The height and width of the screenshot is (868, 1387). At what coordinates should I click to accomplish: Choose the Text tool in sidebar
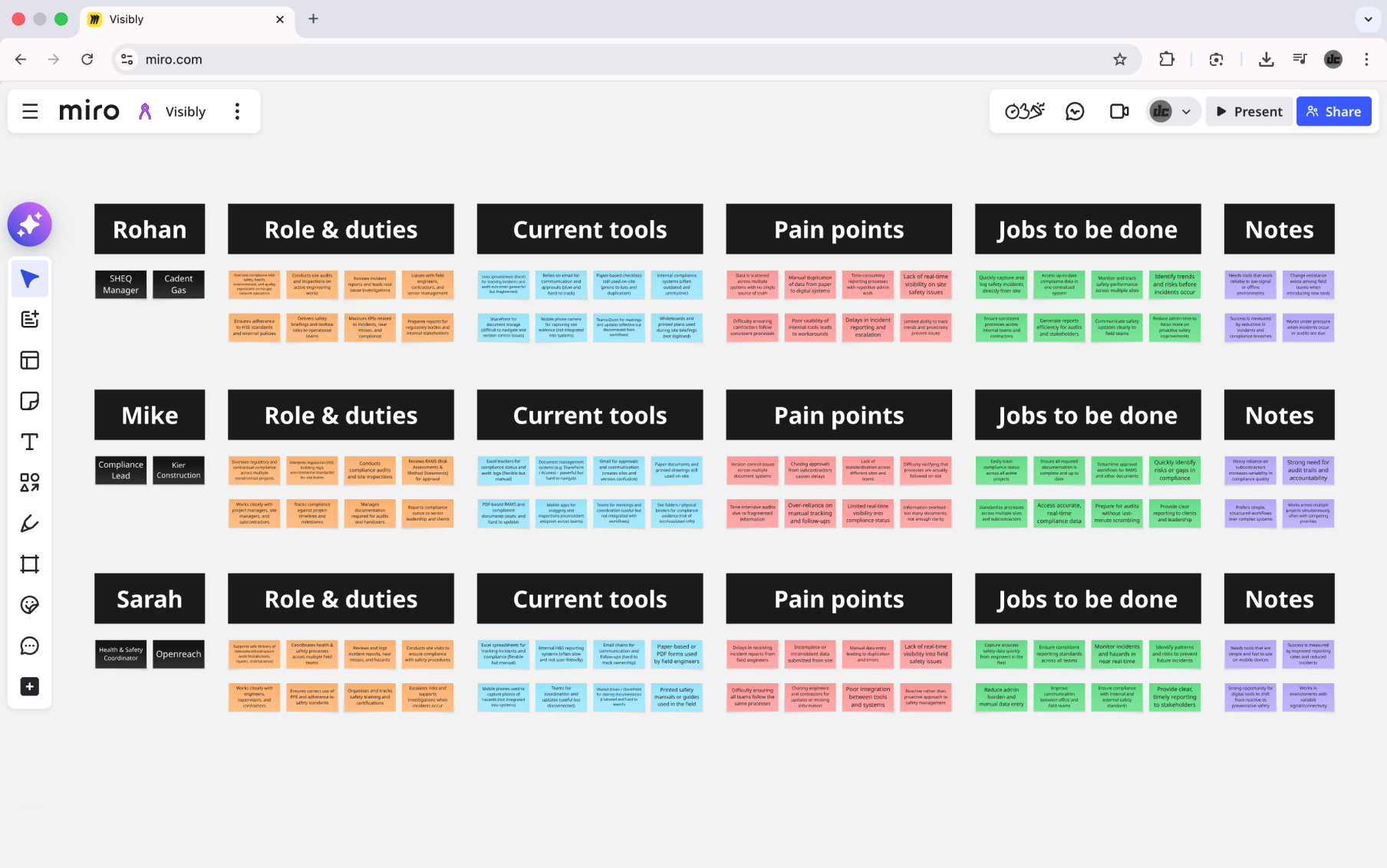click(30, 442)
